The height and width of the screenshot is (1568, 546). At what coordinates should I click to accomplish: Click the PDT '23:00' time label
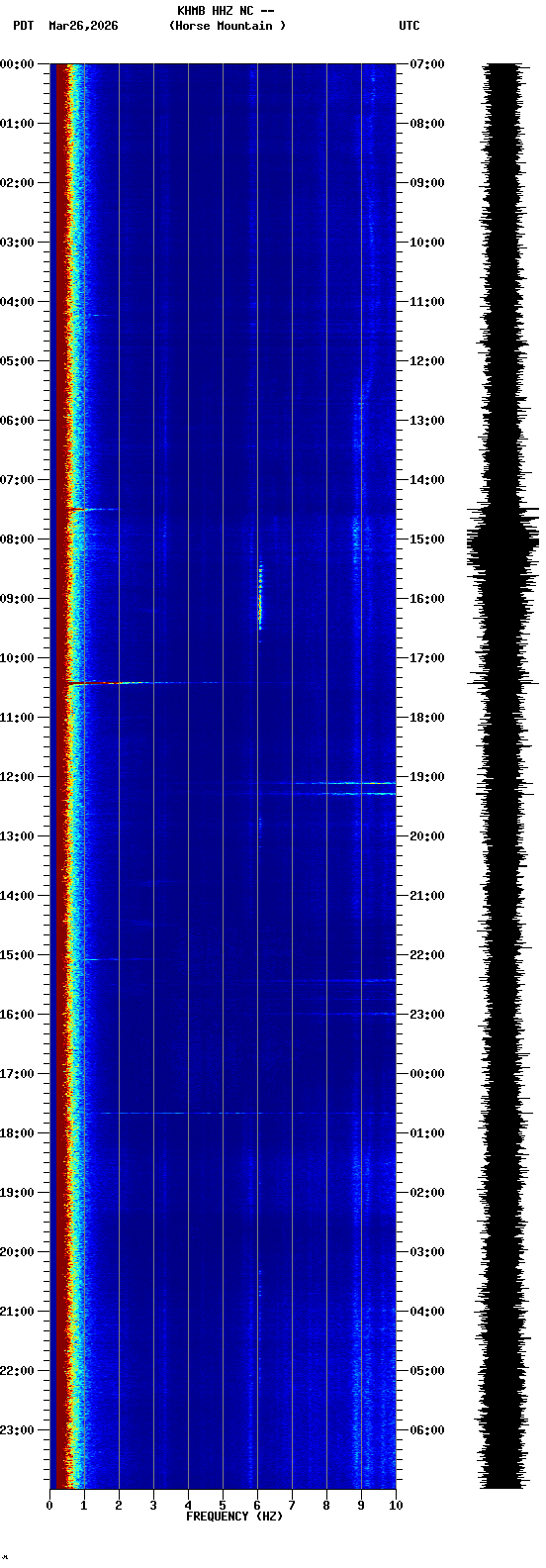pyautogui.click(x=17, y=1430)
